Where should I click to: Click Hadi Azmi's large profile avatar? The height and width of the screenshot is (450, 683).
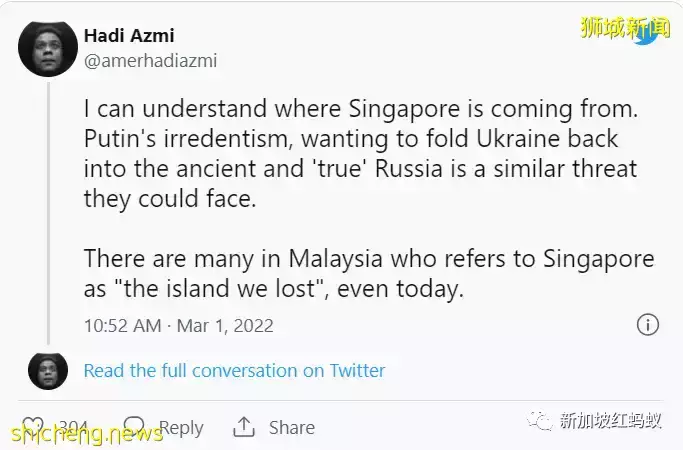point(47,47)
